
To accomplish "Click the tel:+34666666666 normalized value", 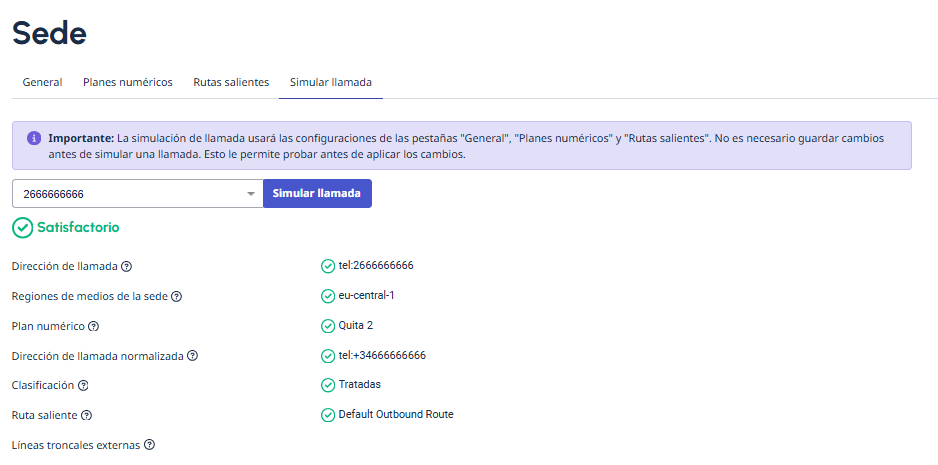I will 382,356.
